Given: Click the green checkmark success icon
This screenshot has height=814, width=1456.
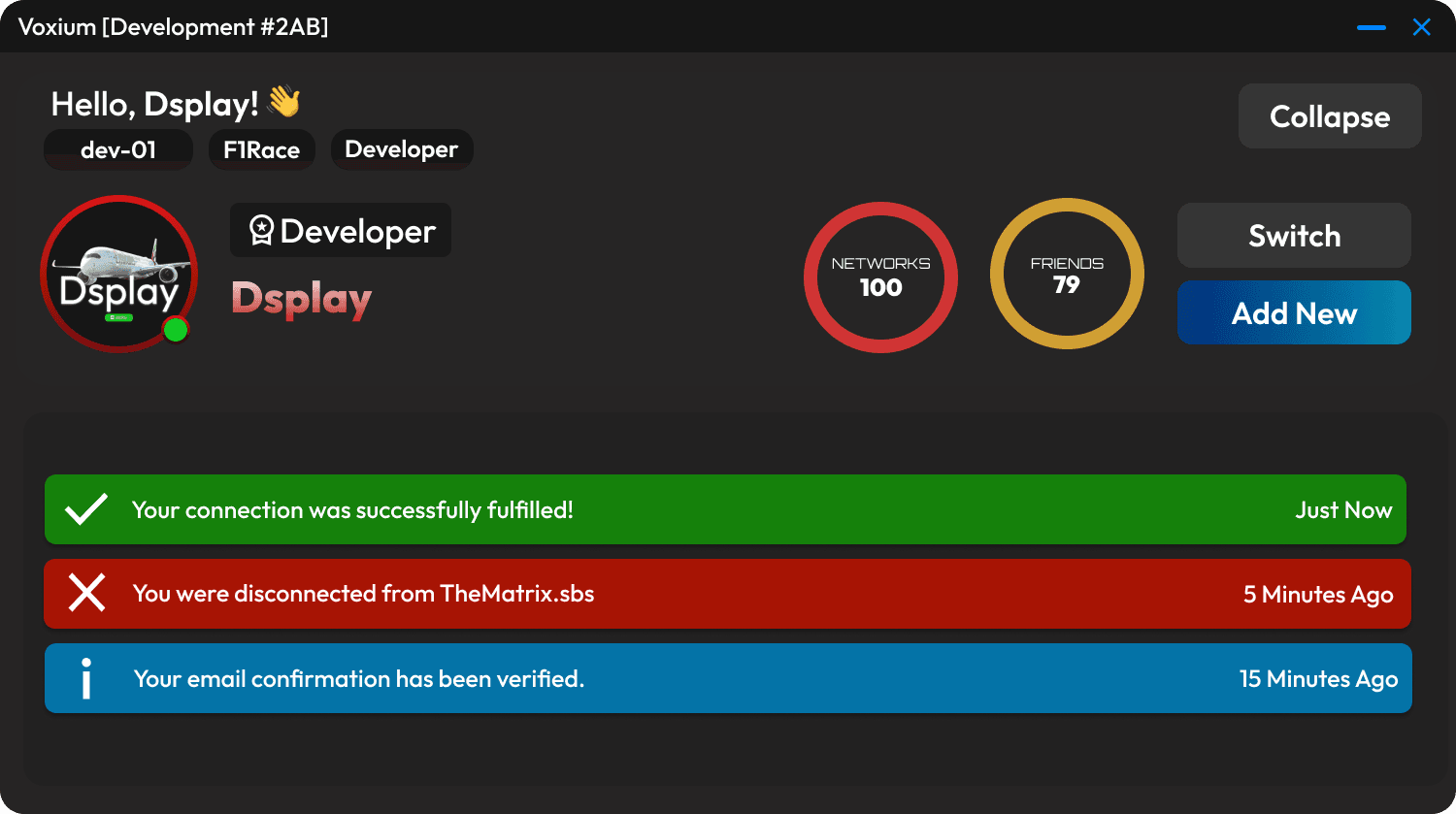Looking at the screenshot, I should click(x=85, y=509).
